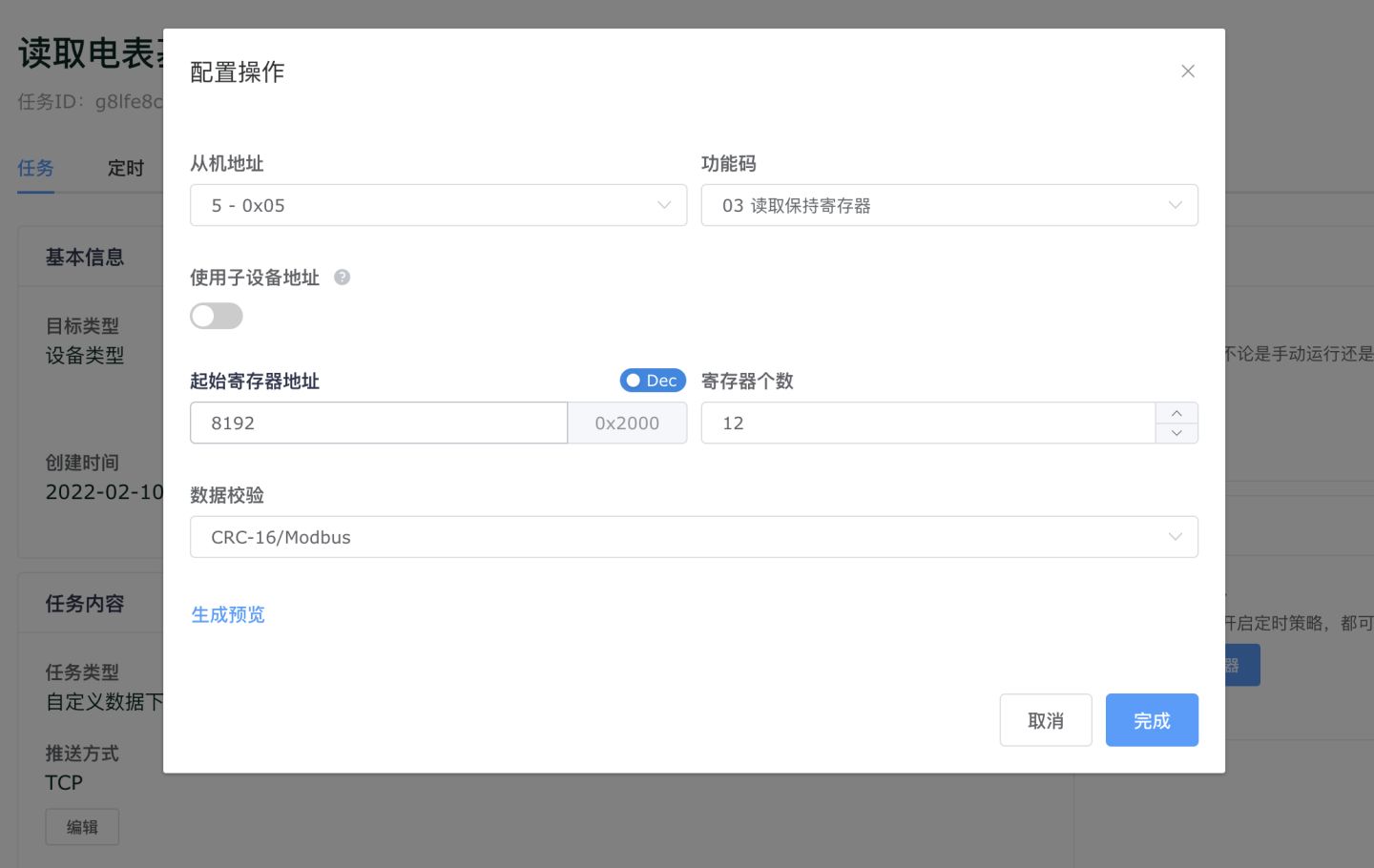Click the 取消 button
Image resolution: width=1374 pixels, height=868 pixels.
pos(1046,720)
